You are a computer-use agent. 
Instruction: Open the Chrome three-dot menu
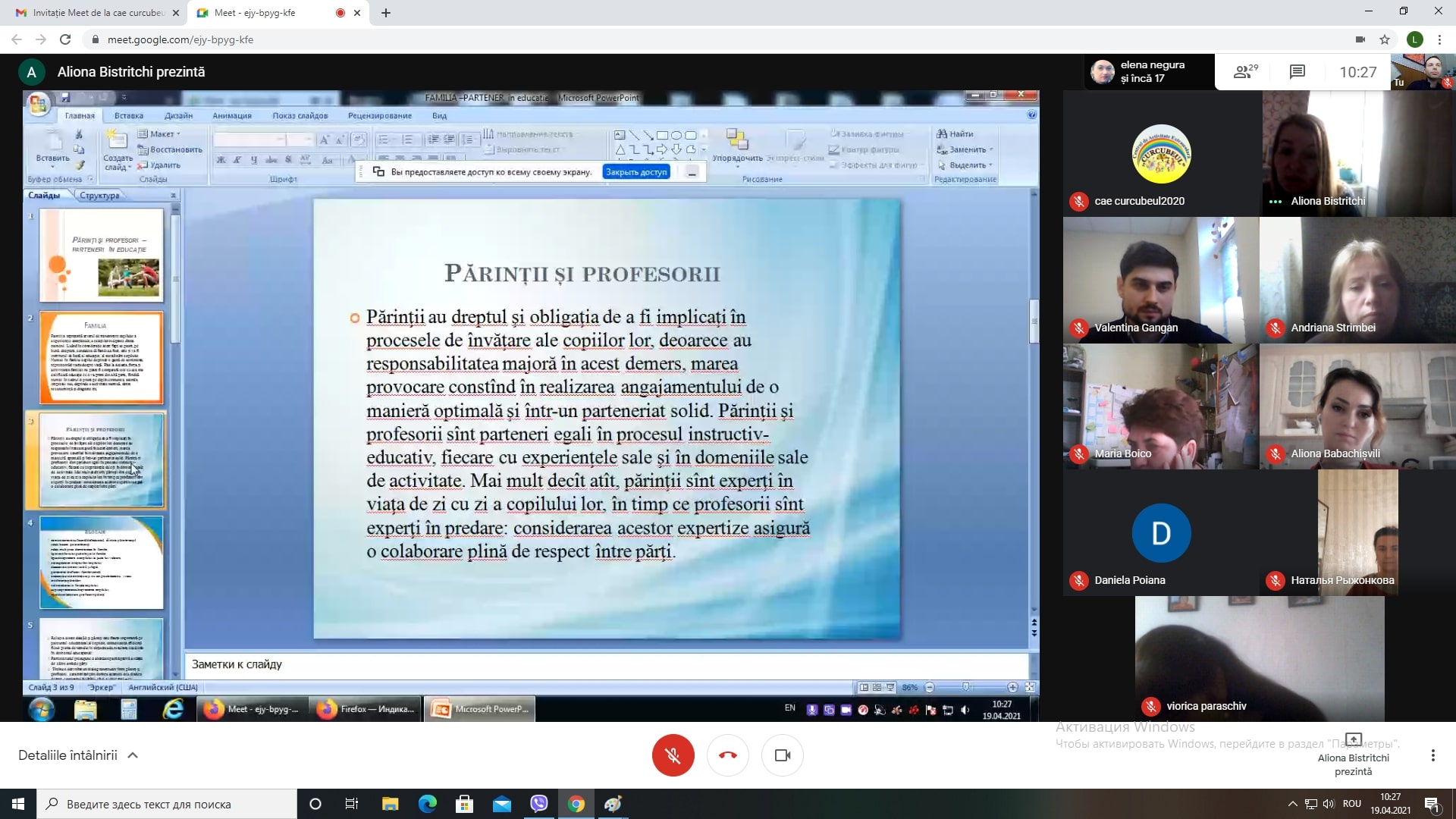click(1439, 39)
